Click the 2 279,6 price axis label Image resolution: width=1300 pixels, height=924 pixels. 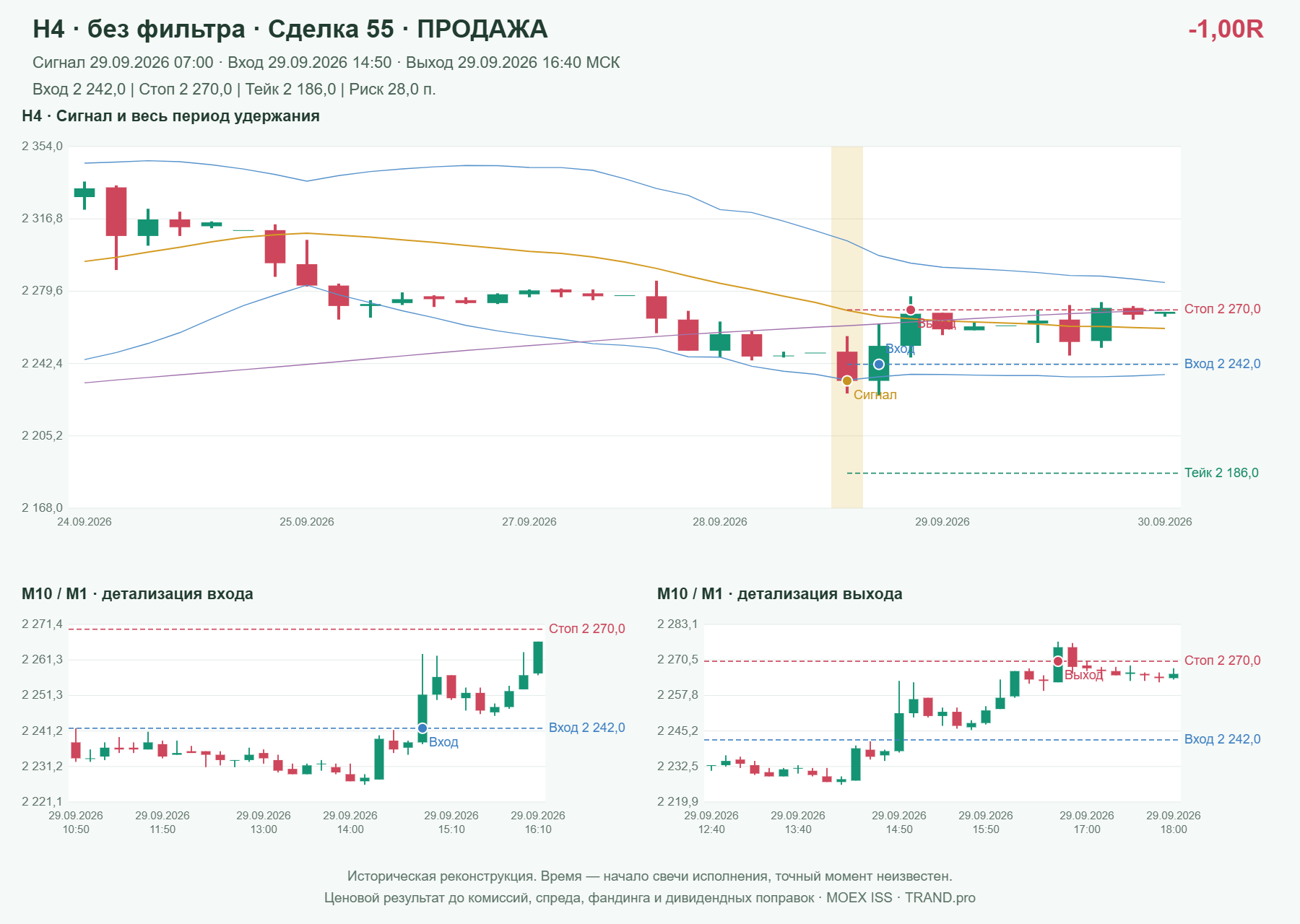coord(43,291)
